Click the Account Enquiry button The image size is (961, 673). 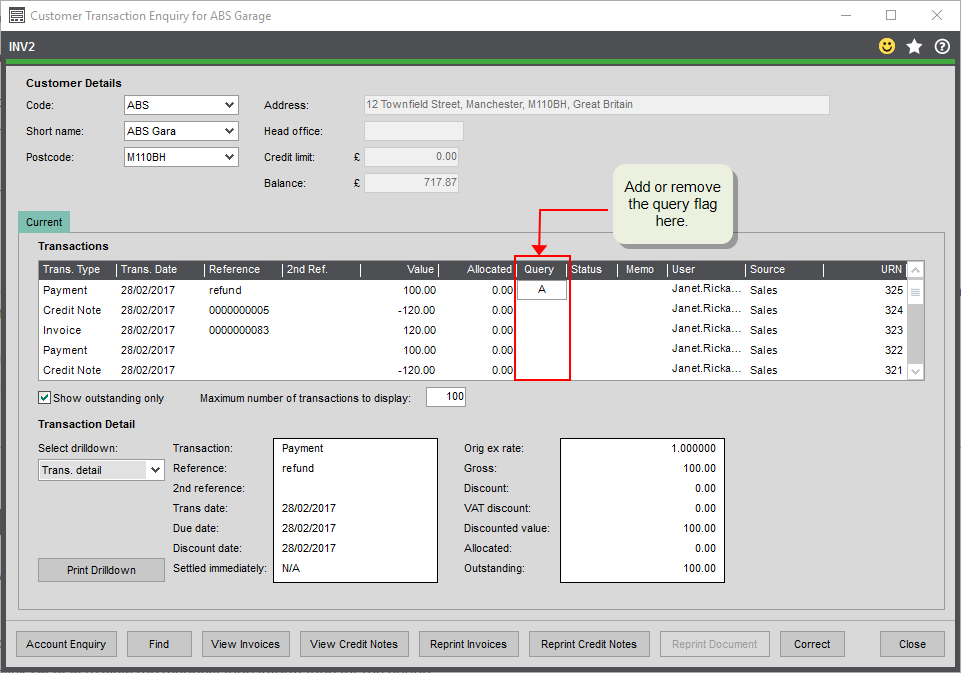[66, 644]
